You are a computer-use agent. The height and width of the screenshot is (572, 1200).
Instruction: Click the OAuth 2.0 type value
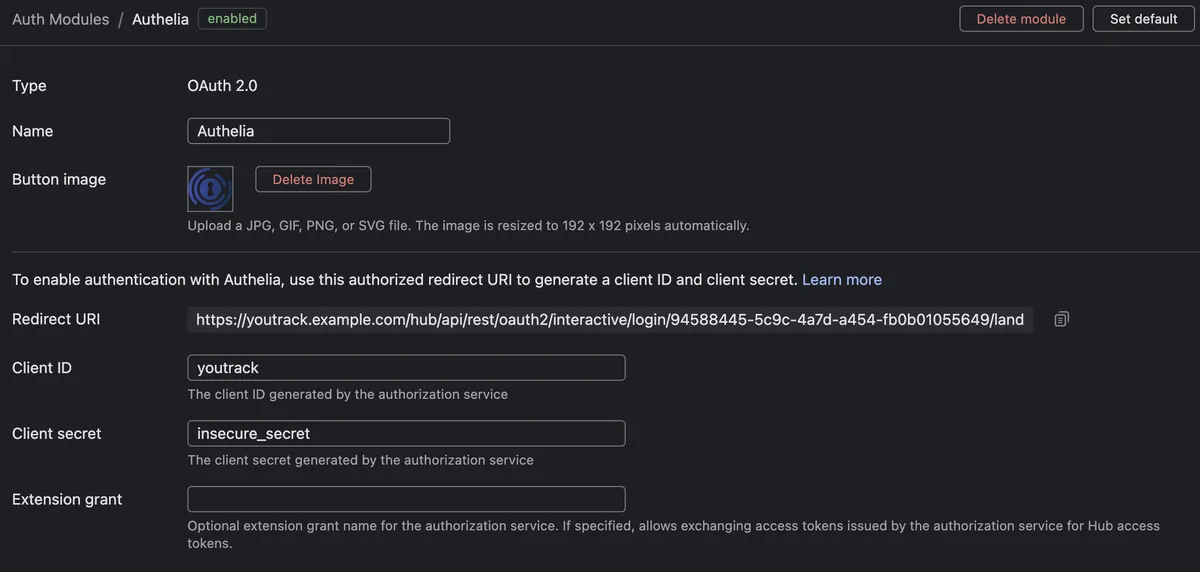222,86
